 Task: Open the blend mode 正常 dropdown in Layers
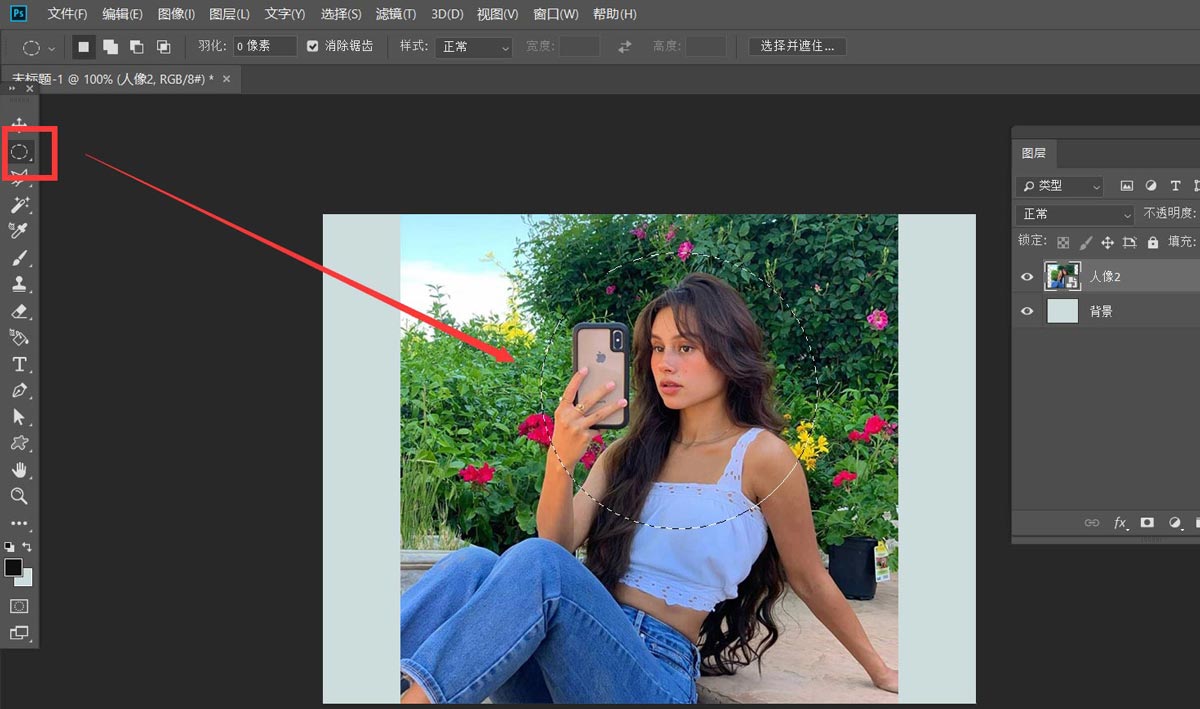(1075, 214)
